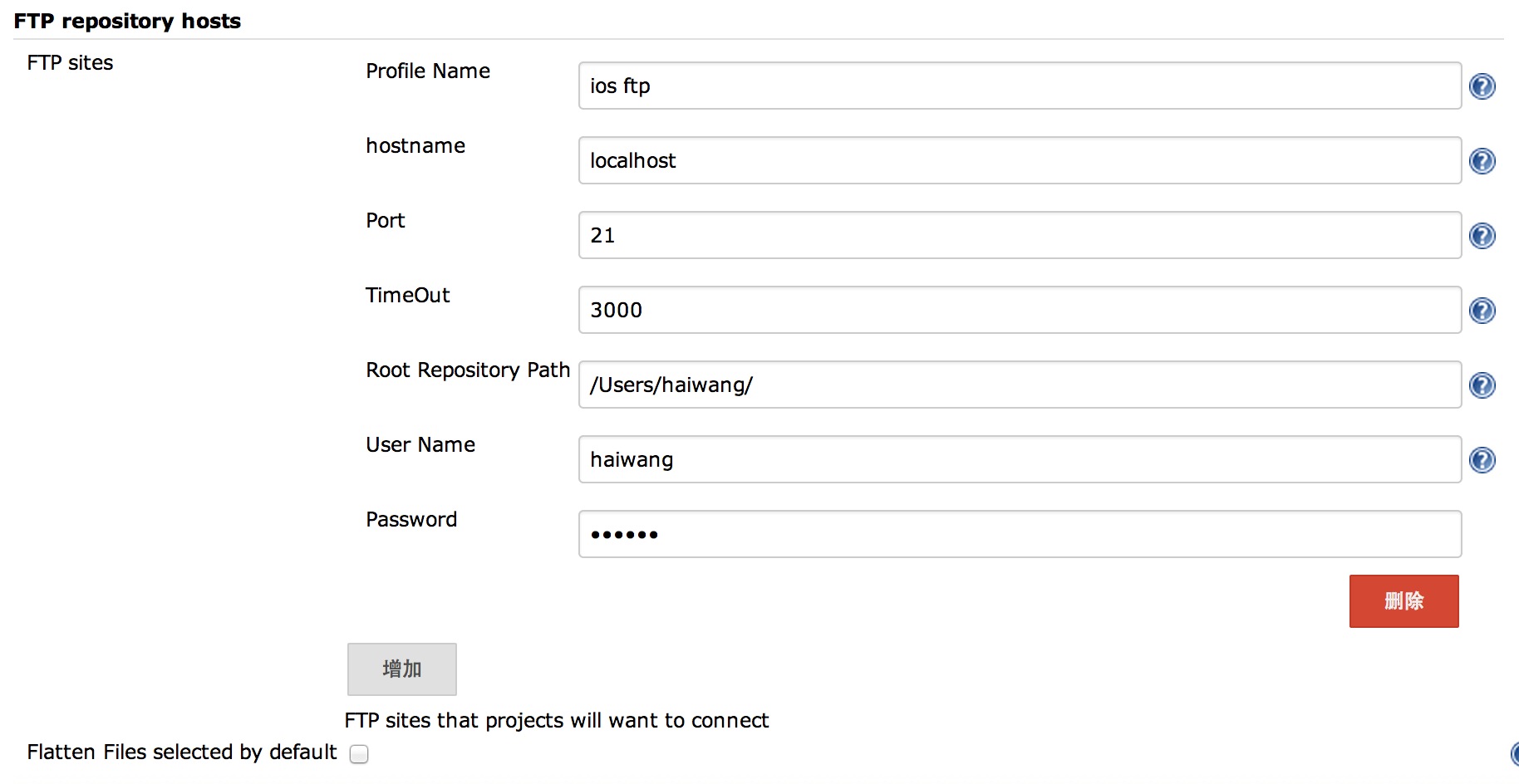Click the 'FTP sites' label
The width and height of the screenshot is (1519, 784).
[70, 63]
